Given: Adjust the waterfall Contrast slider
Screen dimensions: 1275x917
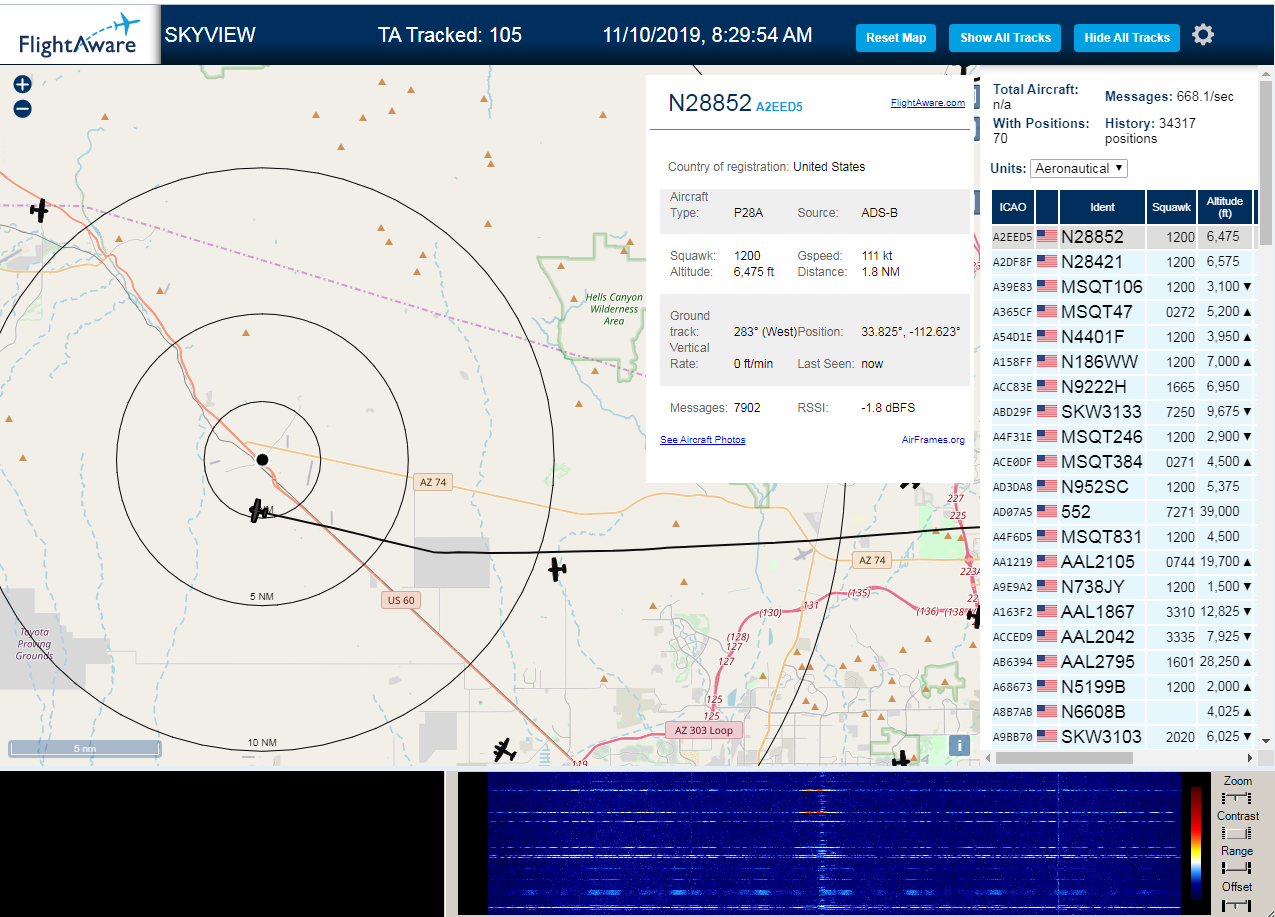Looking at the screenshot, I should coord(1237,833).
